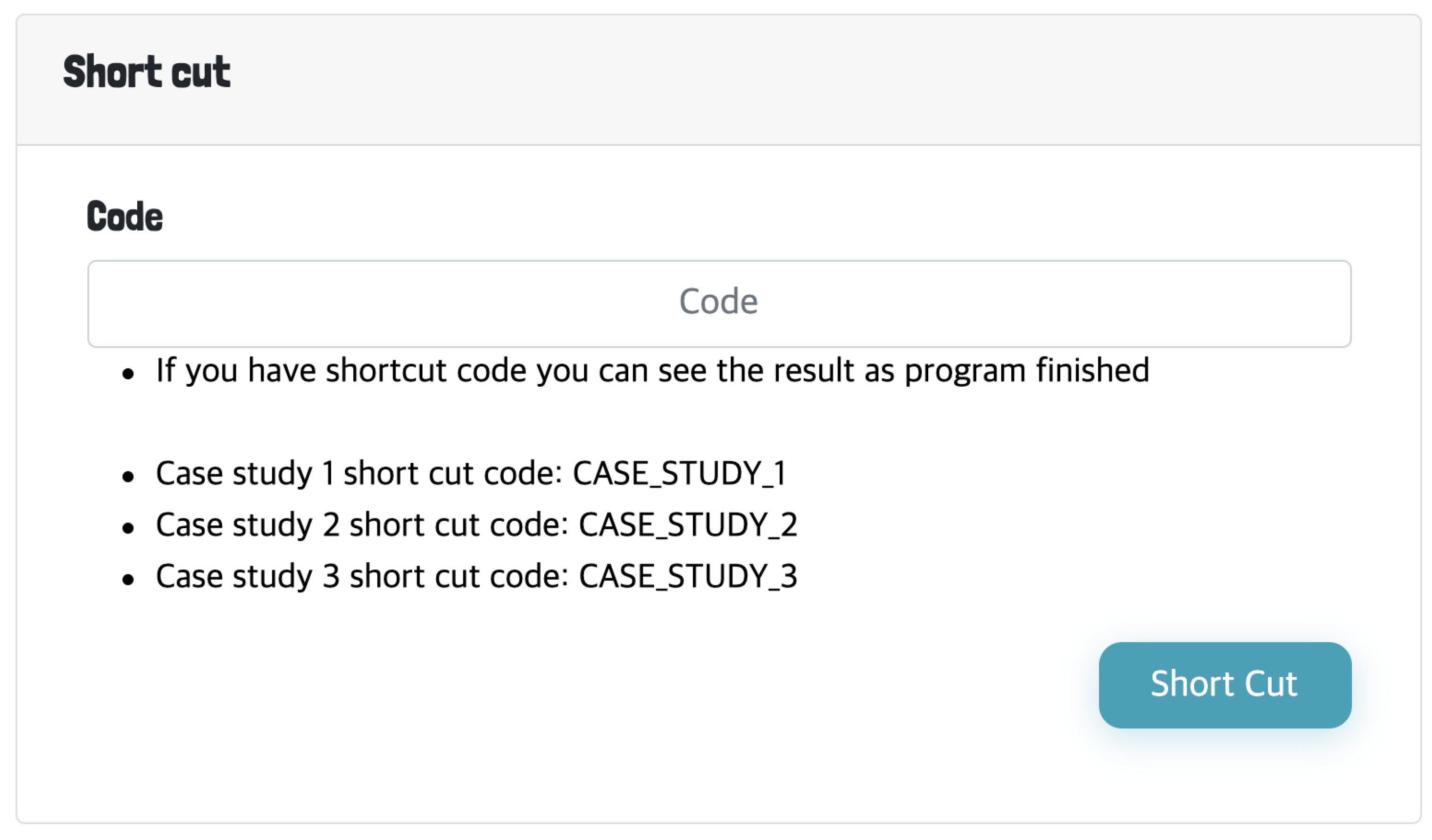Select the CASE_STUDY_1 code text
The width and height of the screenshot is (1432, 840).
coord(680,474)
